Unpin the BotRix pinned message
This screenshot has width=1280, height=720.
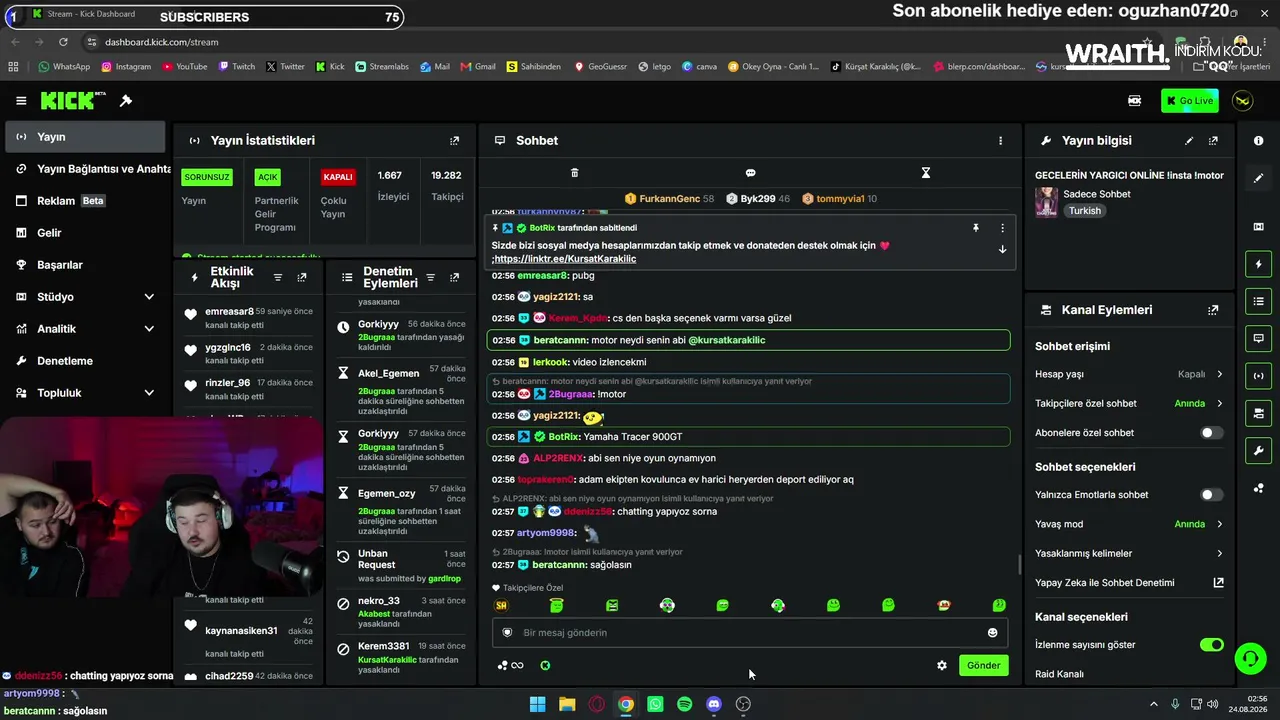click(976, 228)
